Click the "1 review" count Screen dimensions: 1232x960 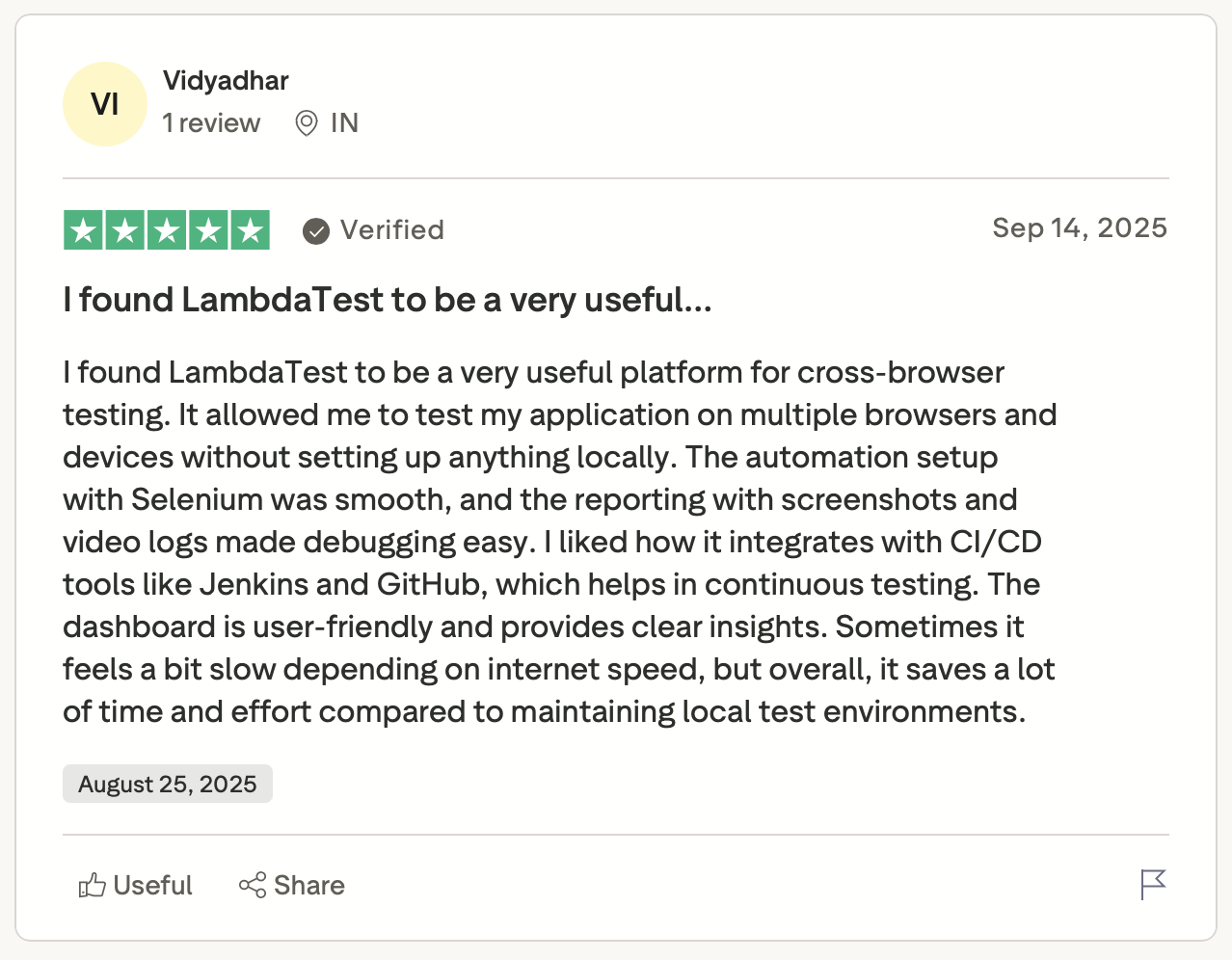pos(211,123)
